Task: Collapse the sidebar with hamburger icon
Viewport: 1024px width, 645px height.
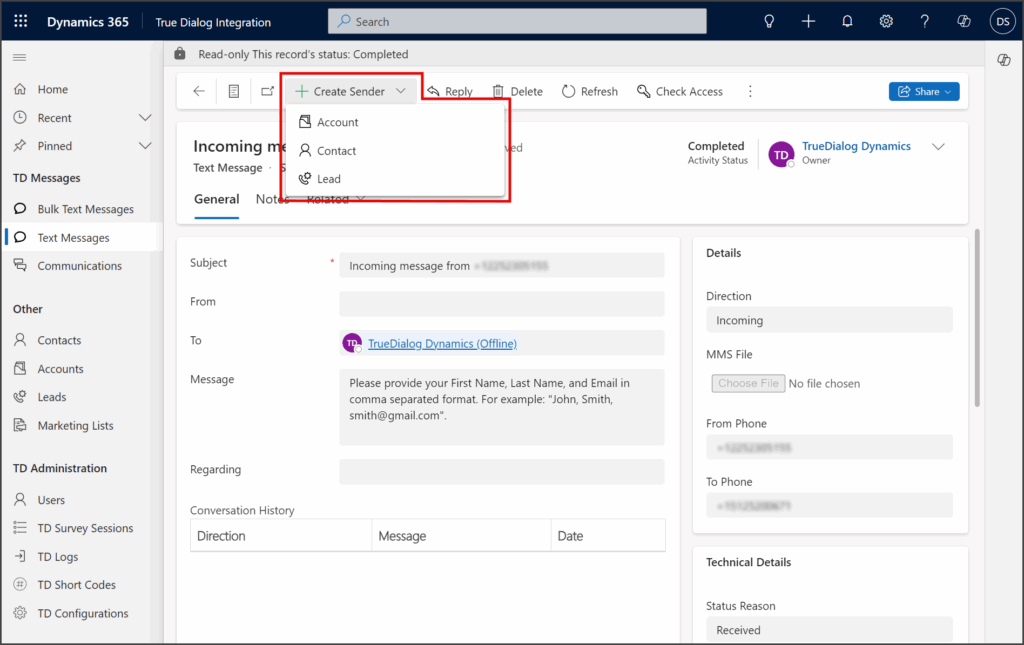Action: (20, 57)
